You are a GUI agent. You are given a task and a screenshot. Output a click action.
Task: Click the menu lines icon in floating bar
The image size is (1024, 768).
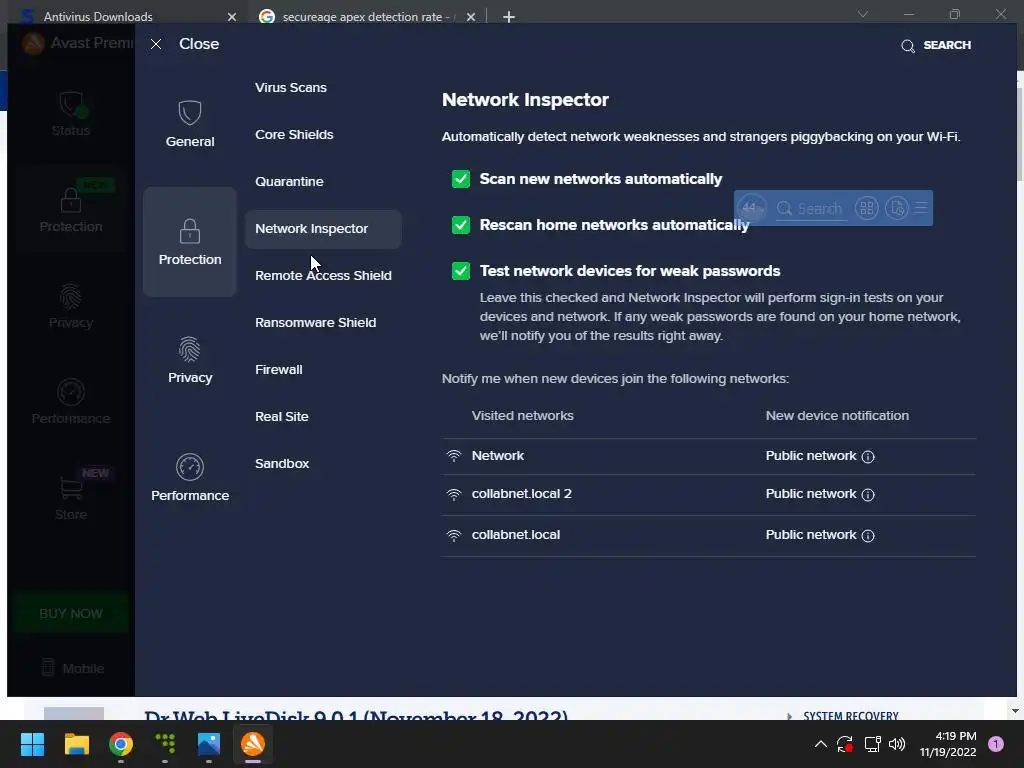pos(921,208)
